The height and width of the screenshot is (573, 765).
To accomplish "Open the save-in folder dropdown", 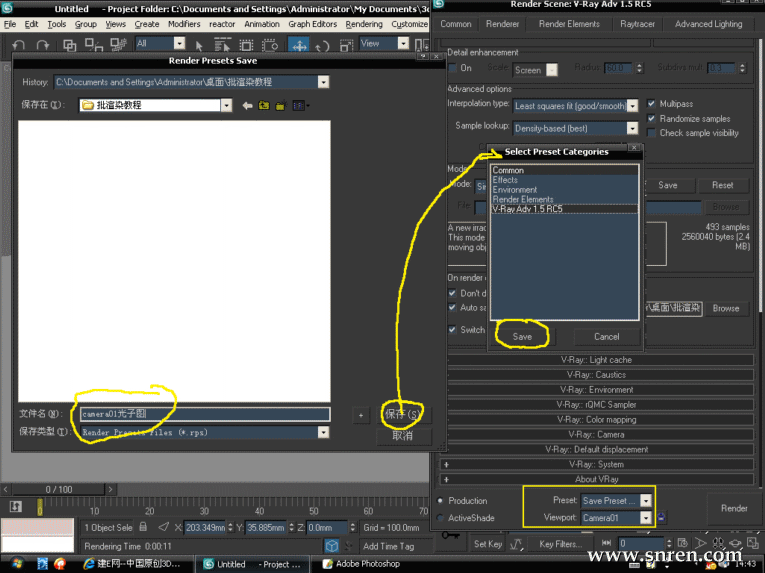I will pos(226,105).
